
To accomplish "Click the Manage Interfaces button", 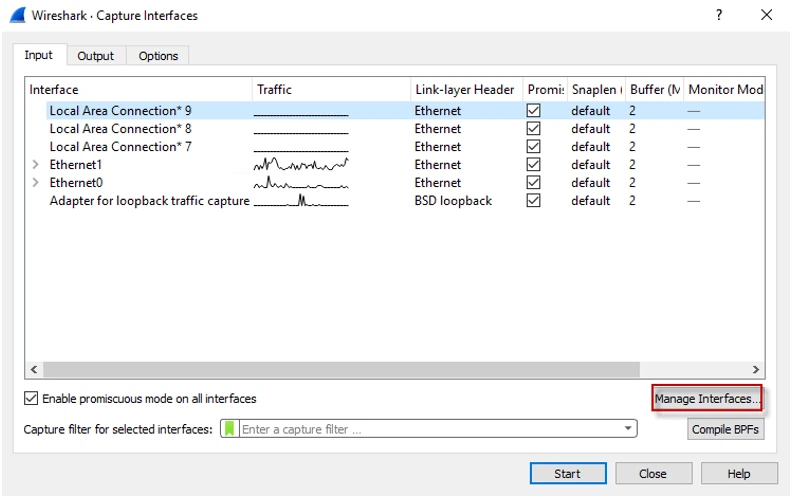I will [707, 399].
